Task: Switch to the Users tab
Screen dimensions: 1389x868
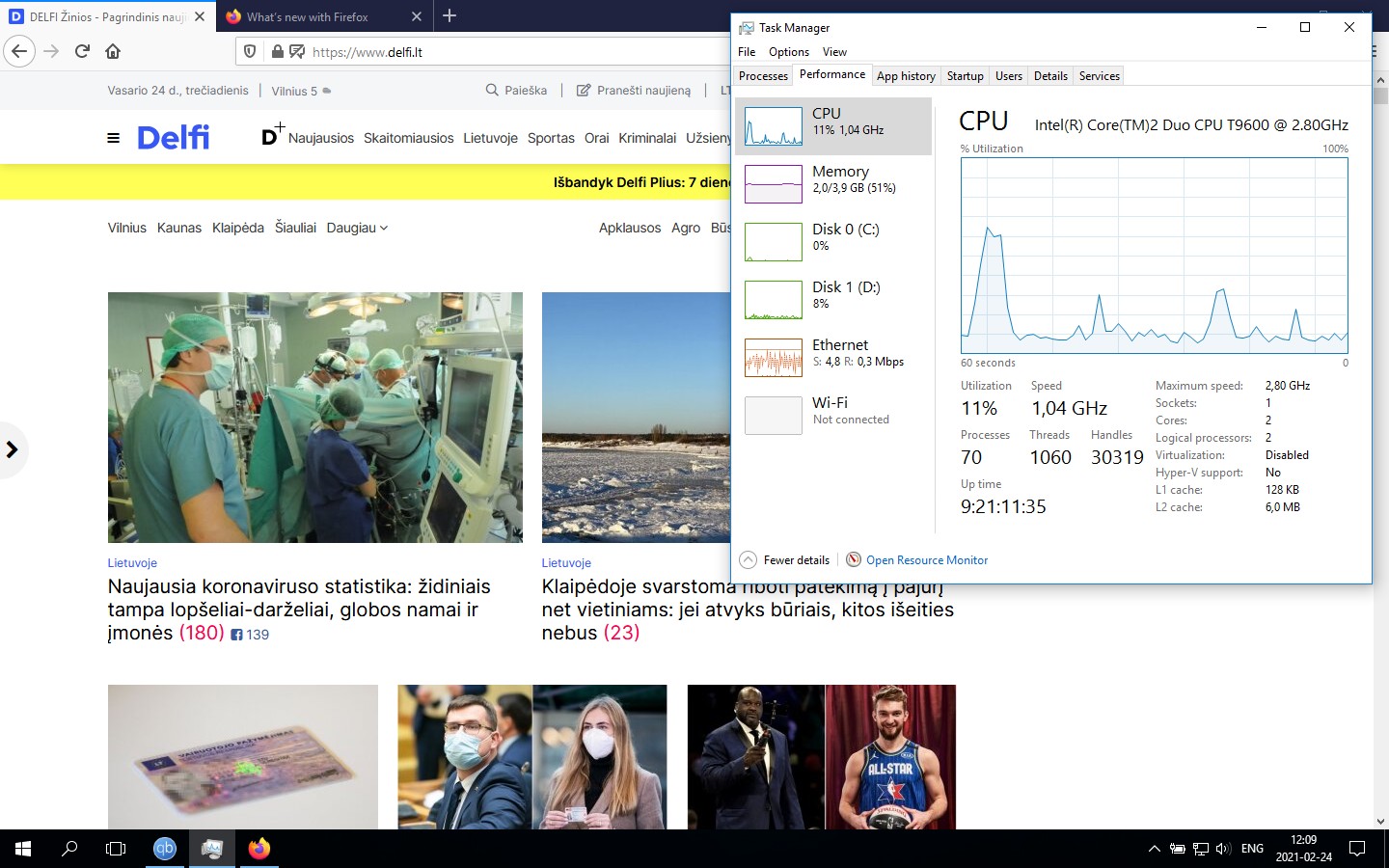Action: pos(1009,76)
